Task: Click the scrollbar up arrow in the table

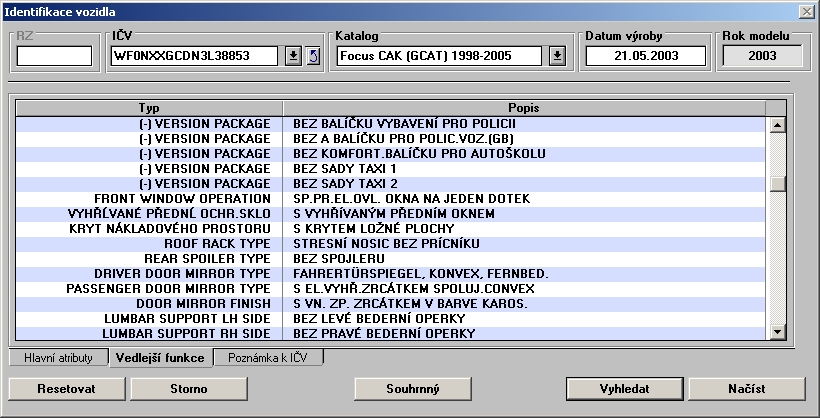Action: (777, 125)
